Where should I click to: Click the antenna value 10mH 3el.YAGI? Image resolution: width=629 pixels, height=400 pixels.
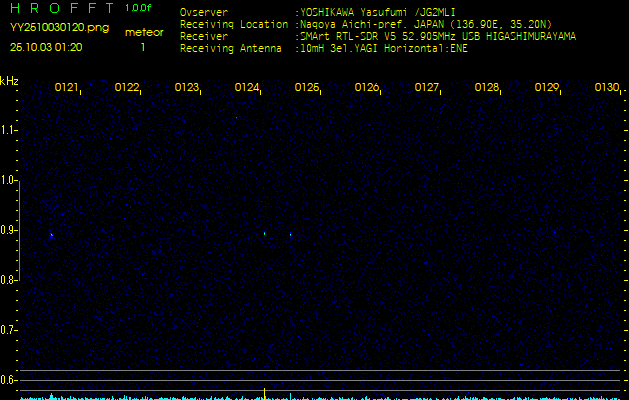[x=339, y=49]
